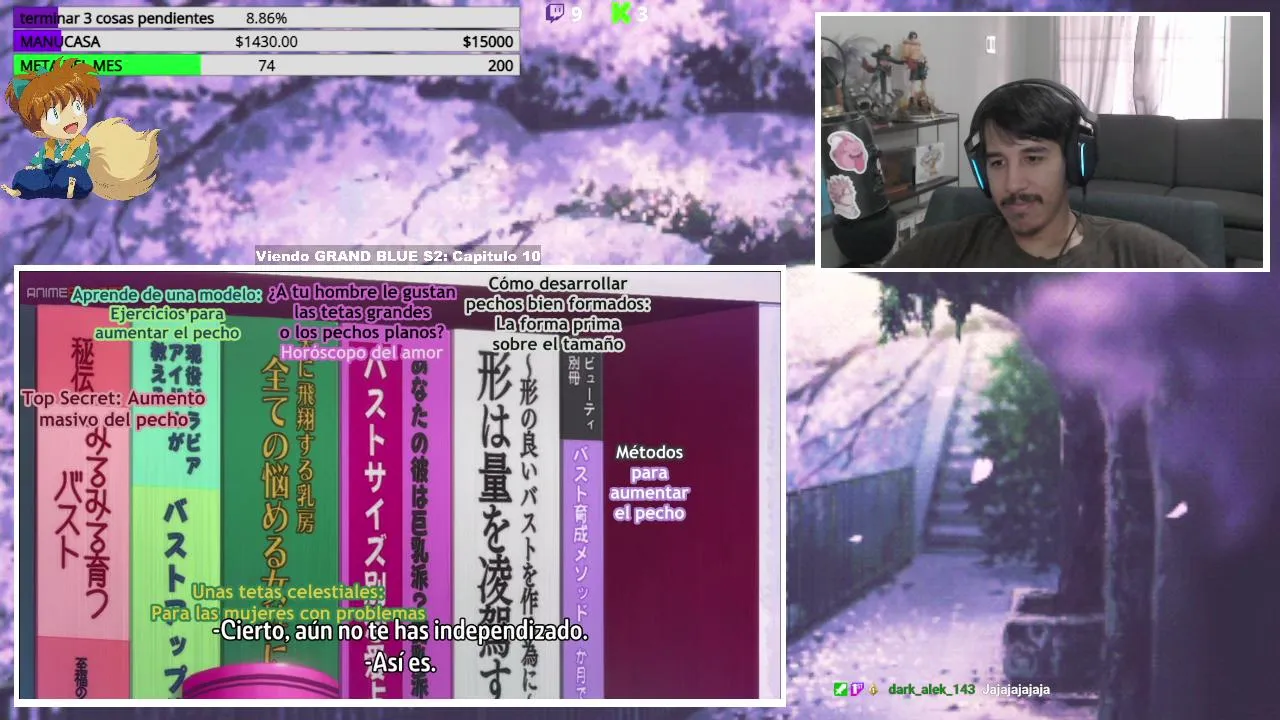Viewport: 1280px width, 720px height.
Task: Click the subtitle line 'Así es.'
Action: (400, 662)
